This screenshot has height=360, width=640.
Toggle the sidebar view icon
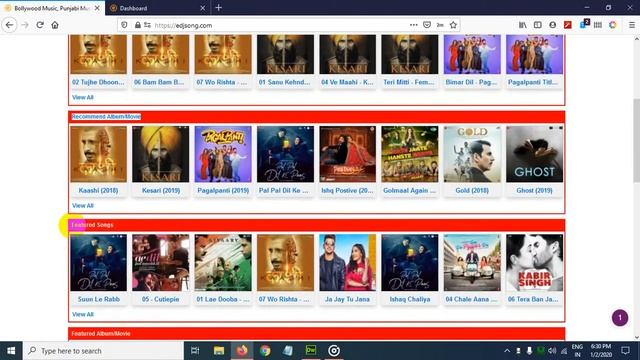pos(538,25)
